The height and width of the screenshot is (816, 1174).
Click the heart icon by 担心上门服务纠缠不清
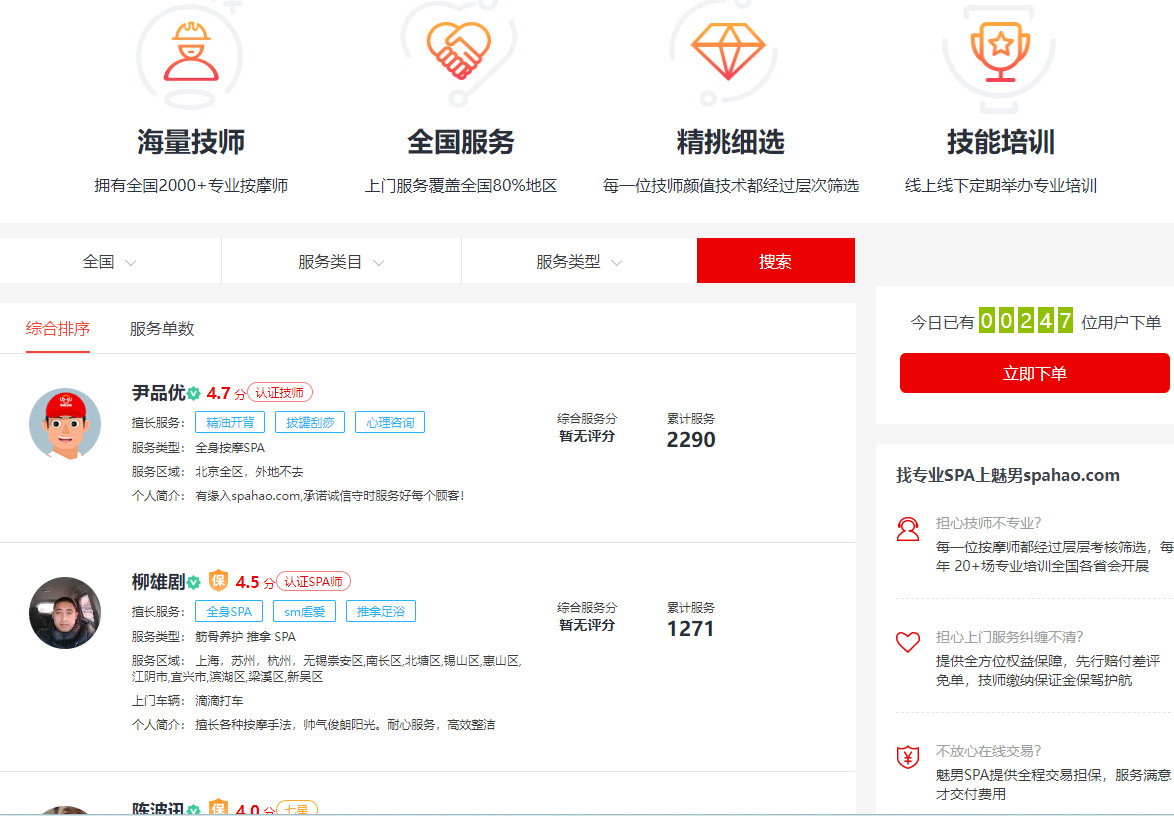(x=907, y=642)
